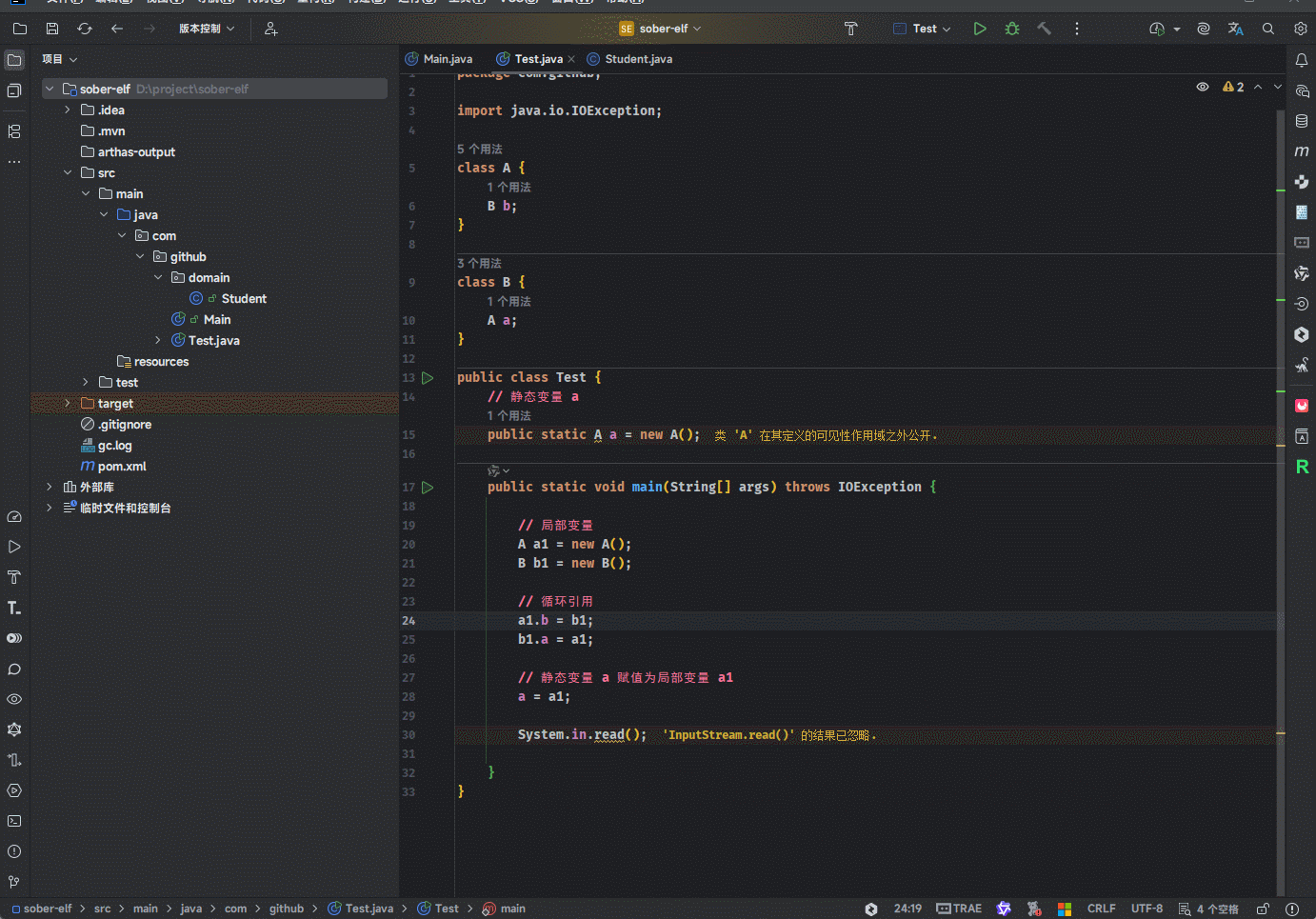
Task: Open Terminal tool window in left sidebar
Action: (14, 821)
